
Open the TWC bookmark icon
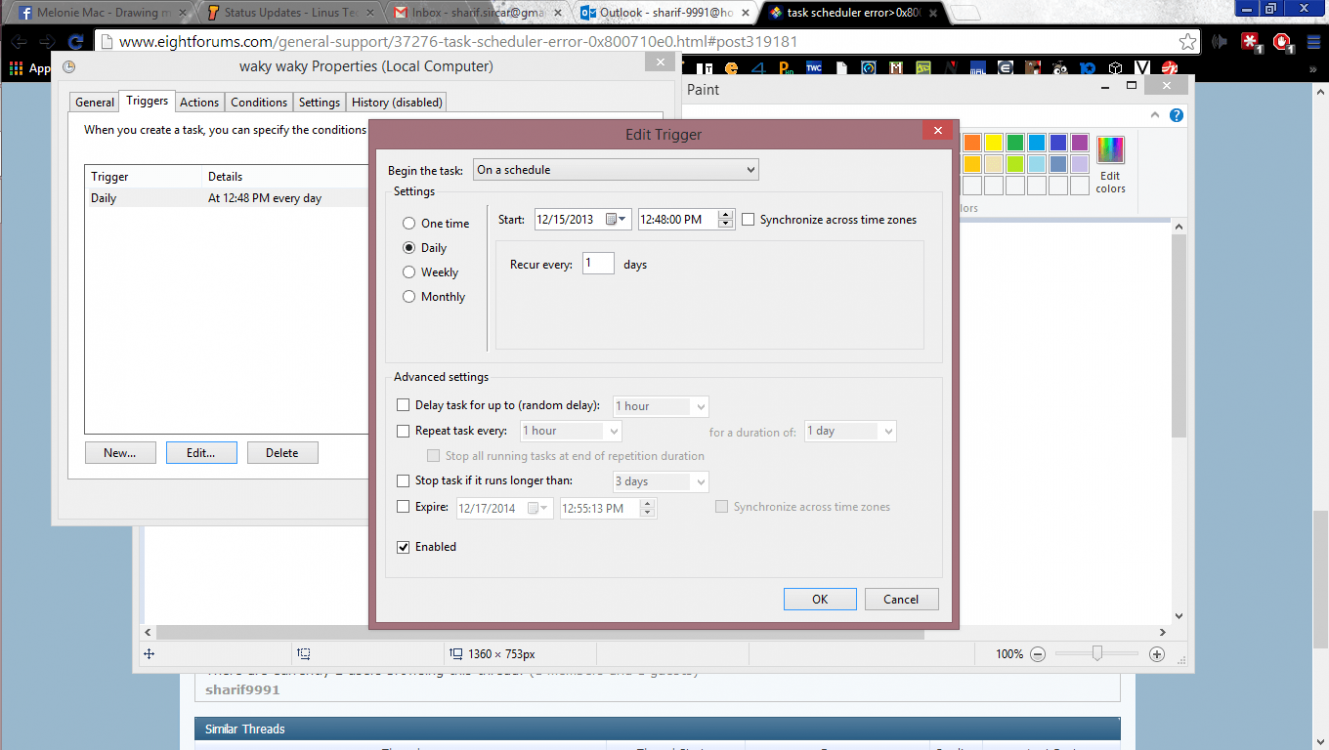(x=814, y=68)
